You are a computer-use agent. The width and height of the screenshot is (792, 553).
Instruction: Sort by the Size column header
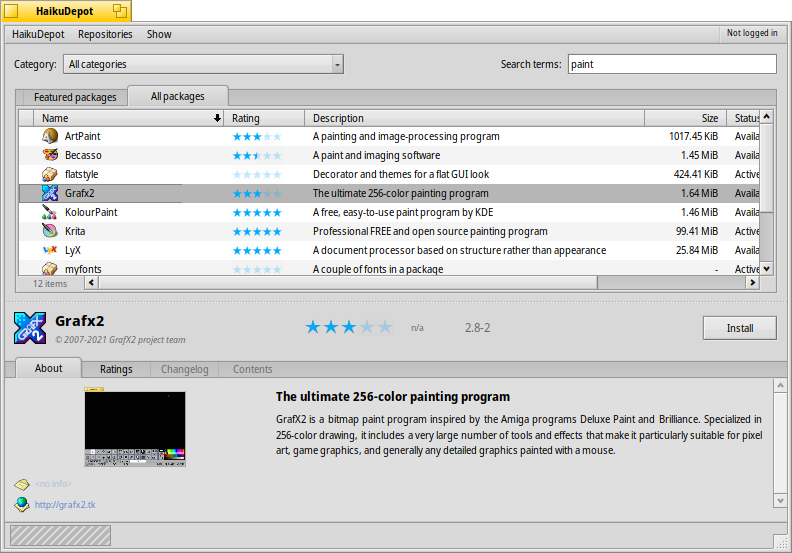[x=685, y=118]
